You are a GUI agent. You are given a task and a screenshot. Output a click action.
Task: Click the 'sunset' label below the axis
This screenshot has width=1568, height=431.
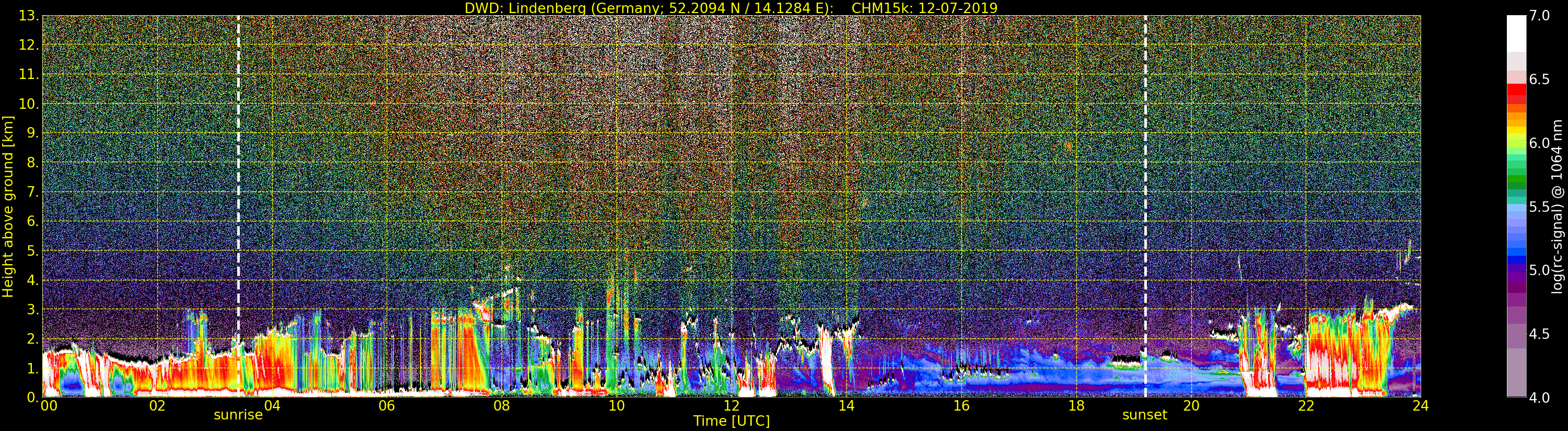(x=1145, y=415)
